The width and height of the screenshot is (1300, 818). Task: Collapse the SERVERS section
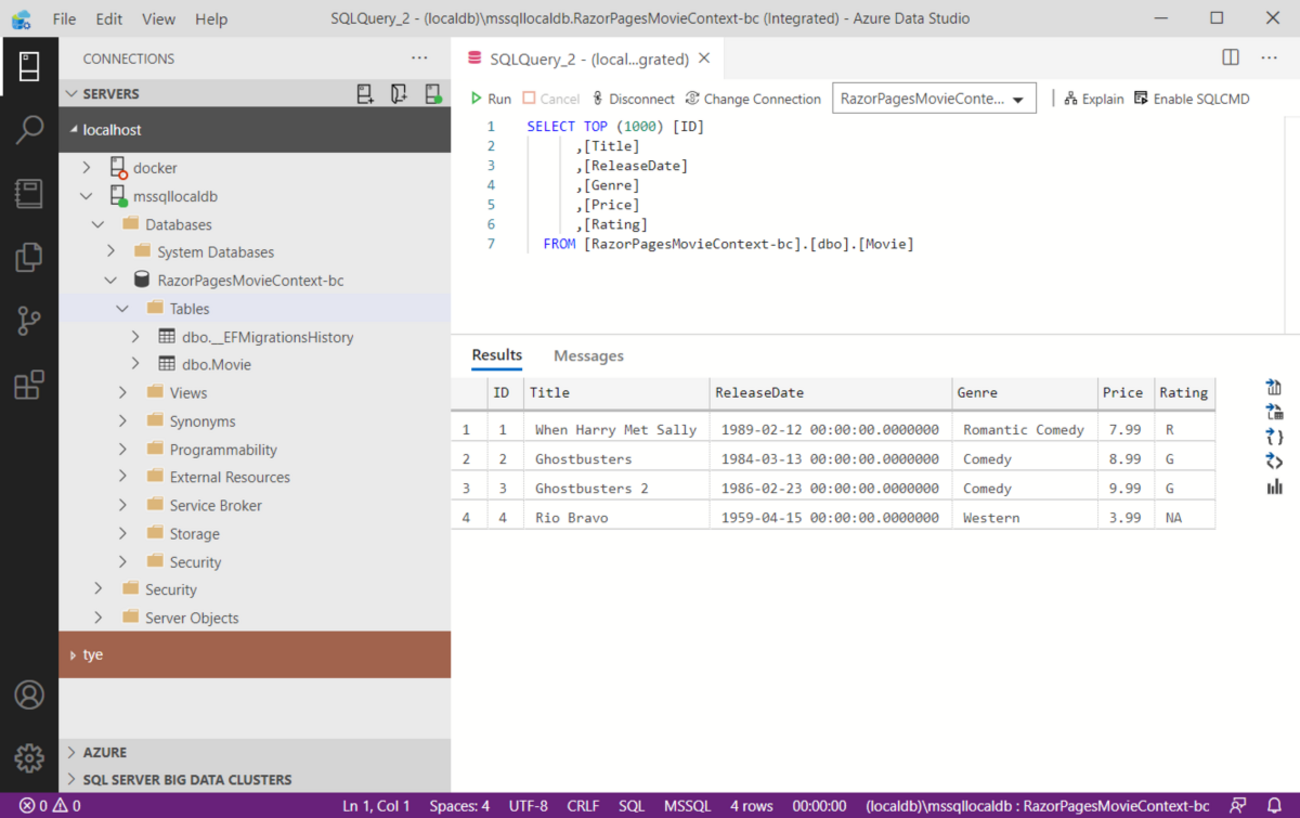point(71,94)
